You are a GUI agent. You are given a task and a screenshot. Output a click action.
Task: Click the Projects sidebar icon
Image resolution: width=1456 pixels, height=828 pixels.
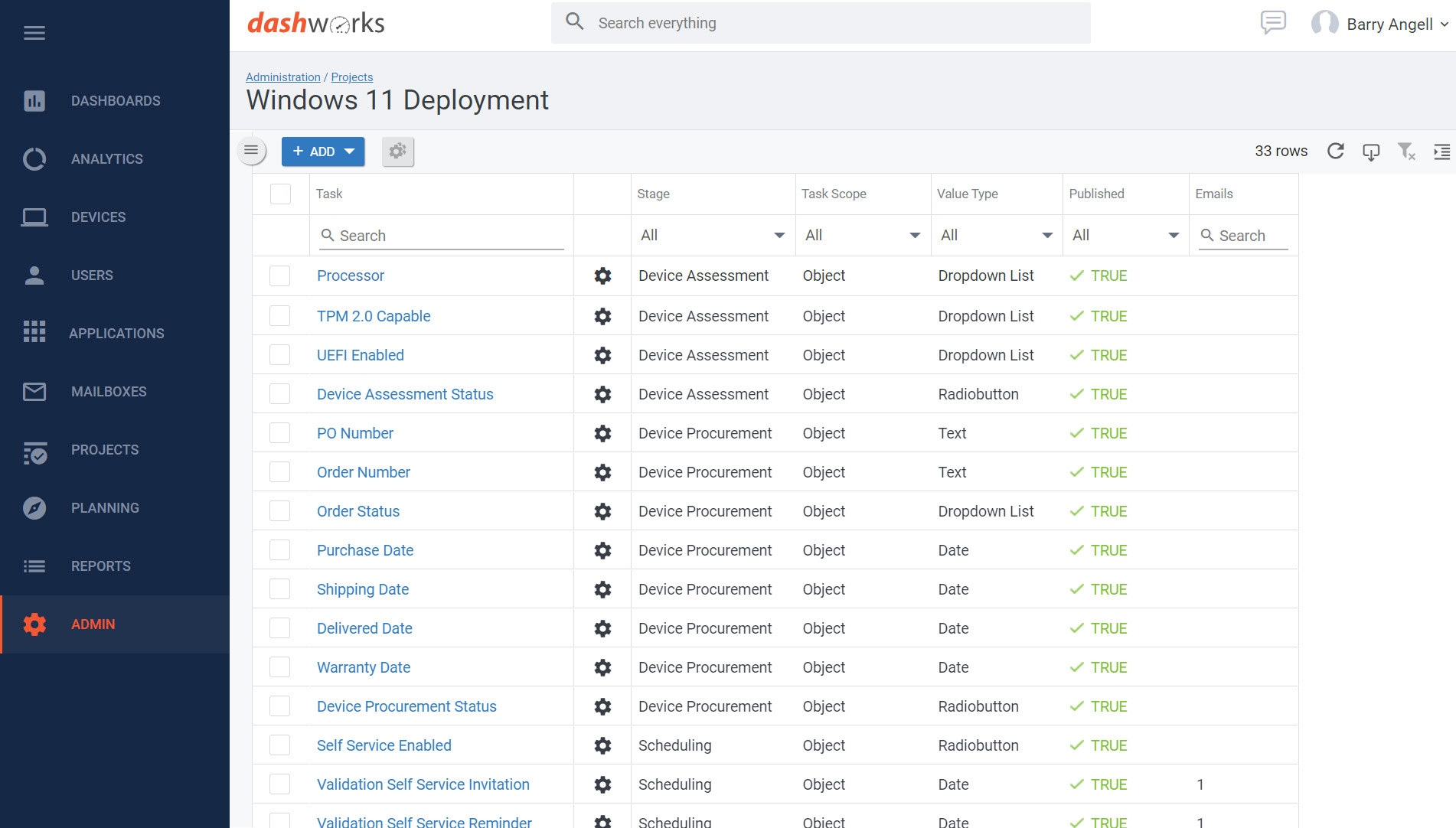click(34, 451)
